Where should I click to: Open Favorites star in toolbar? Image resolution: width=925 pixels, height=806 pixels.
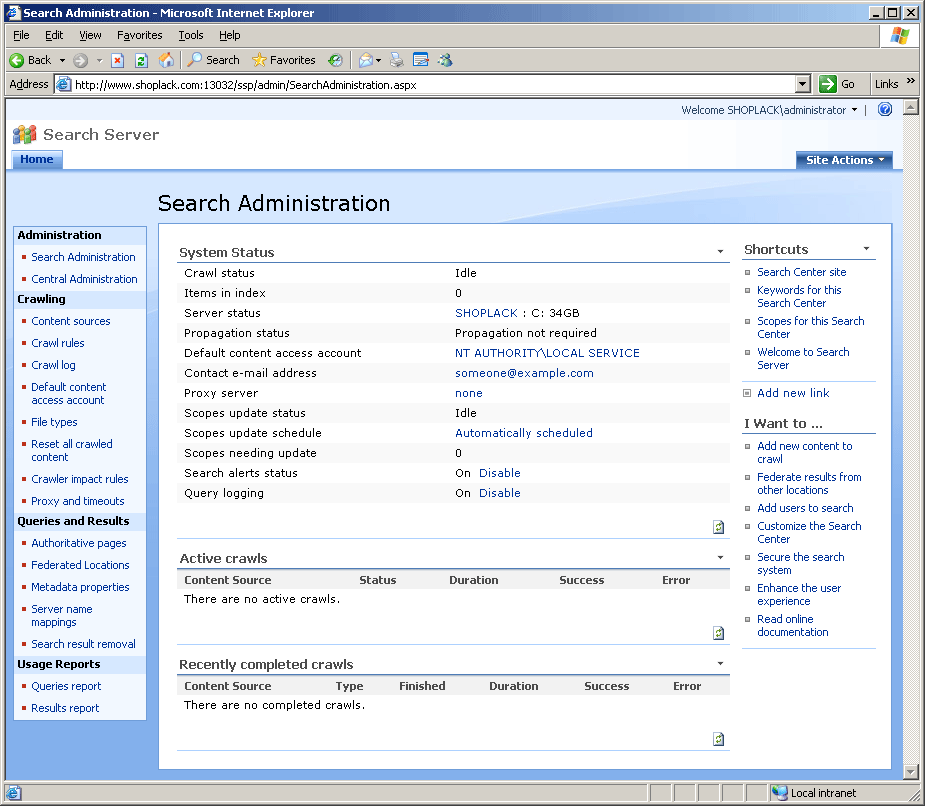coord(284,60)
